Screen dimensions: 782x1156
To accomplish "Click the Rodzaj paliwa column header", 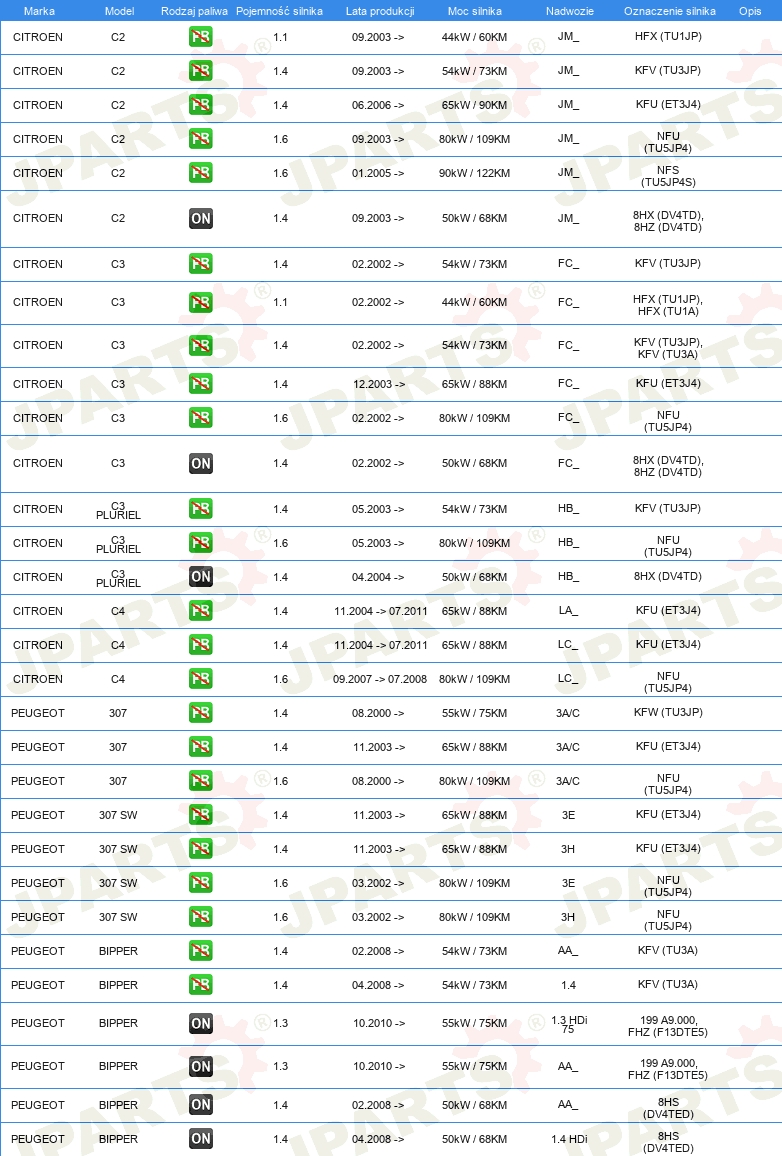I will (195, 11).
